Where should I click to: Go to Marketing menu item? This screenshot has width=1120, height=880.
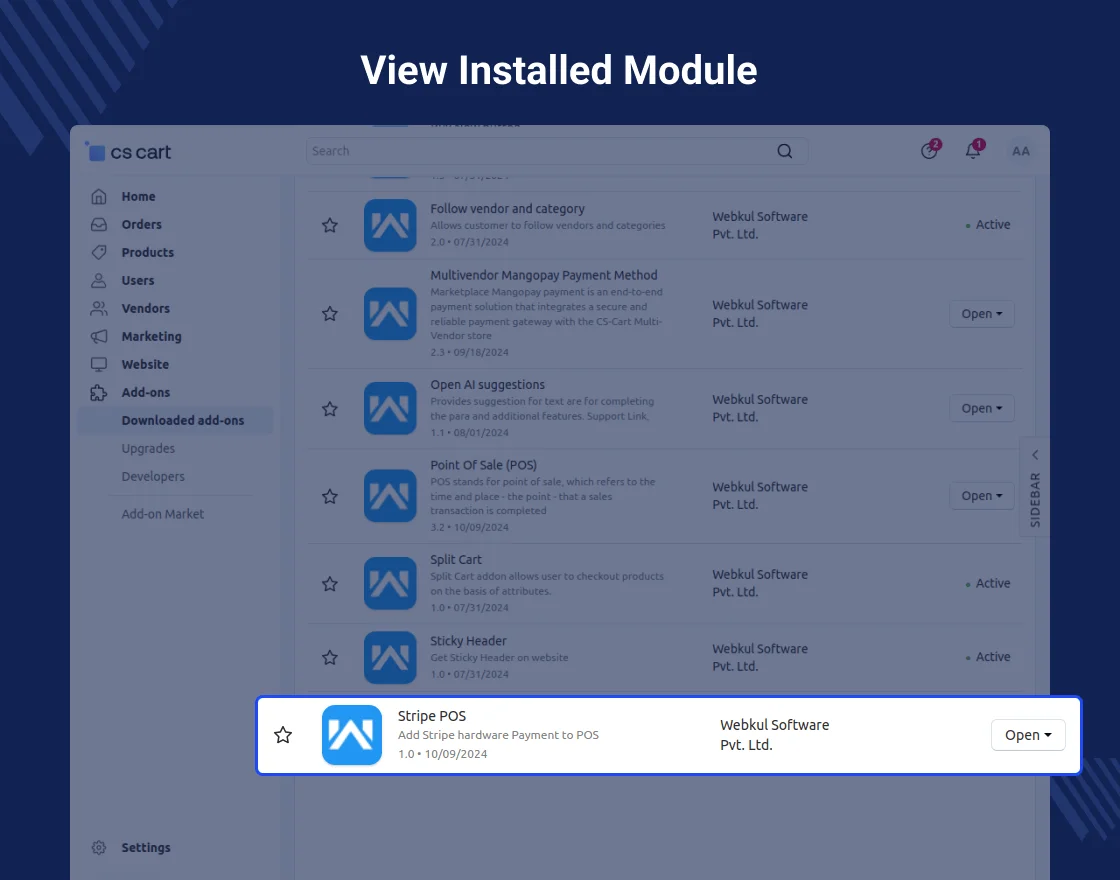coord(151,336)
